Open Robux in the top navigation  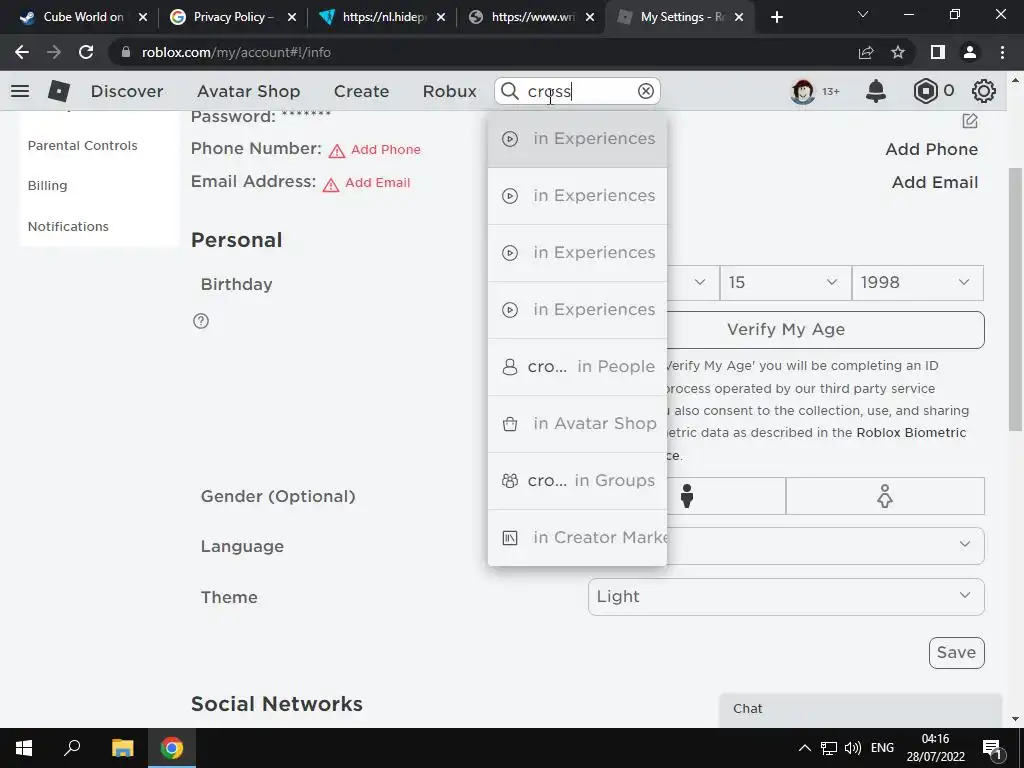click(449, 91)
